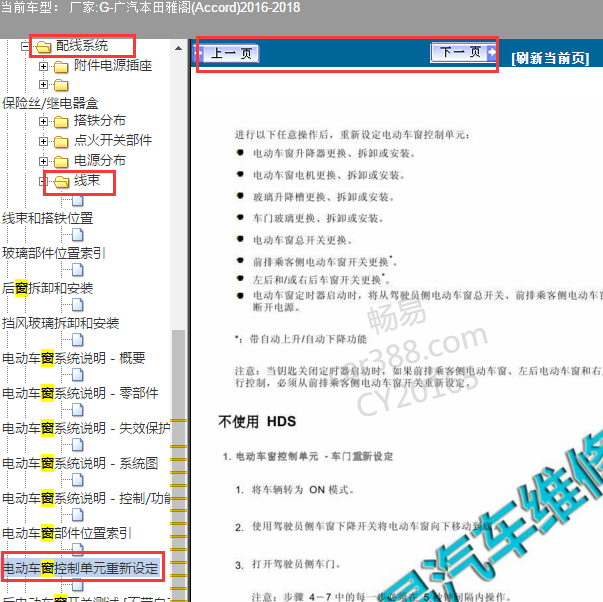Screen dimensions: 603x602
Task: Open 电动车窗系统说明 - 失效保护
Action: [x=86, y=428]
